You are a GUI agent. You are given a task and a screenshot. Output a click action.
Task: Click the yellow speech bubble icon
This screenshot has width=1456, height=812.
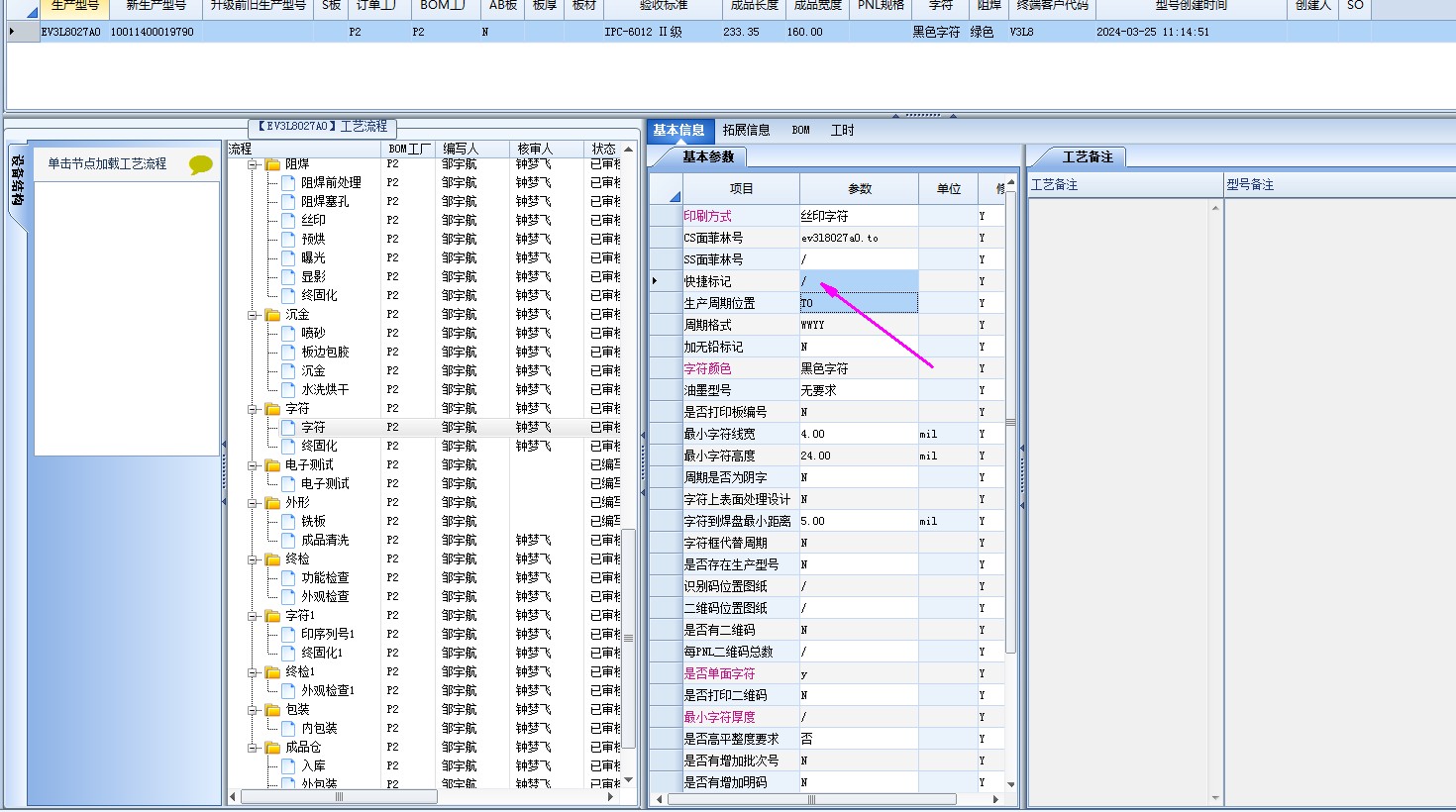tap(201, 164)
